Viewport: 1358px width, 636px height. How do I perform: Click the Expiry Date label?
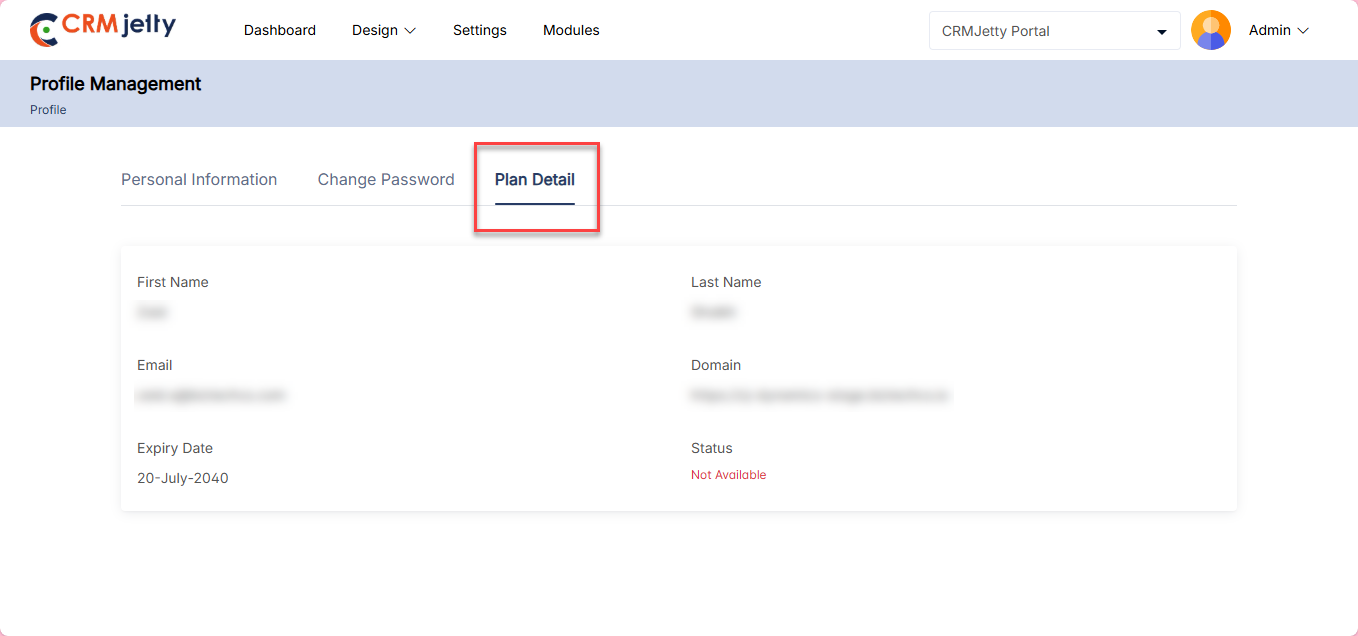point(174,448)
